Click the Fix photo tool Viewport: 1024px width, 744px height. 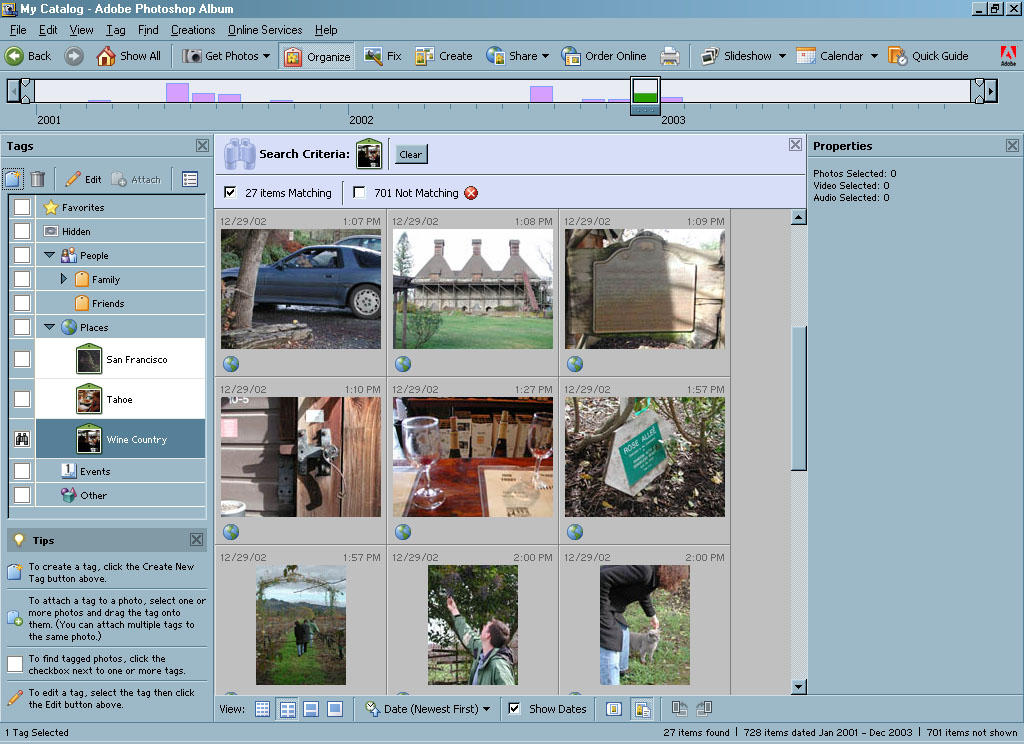383,56
